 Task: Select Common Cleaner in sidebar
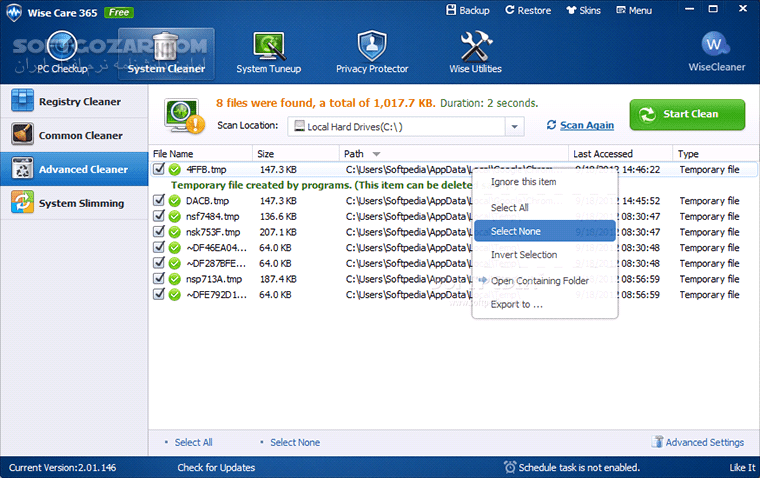(x=80, y=136)
